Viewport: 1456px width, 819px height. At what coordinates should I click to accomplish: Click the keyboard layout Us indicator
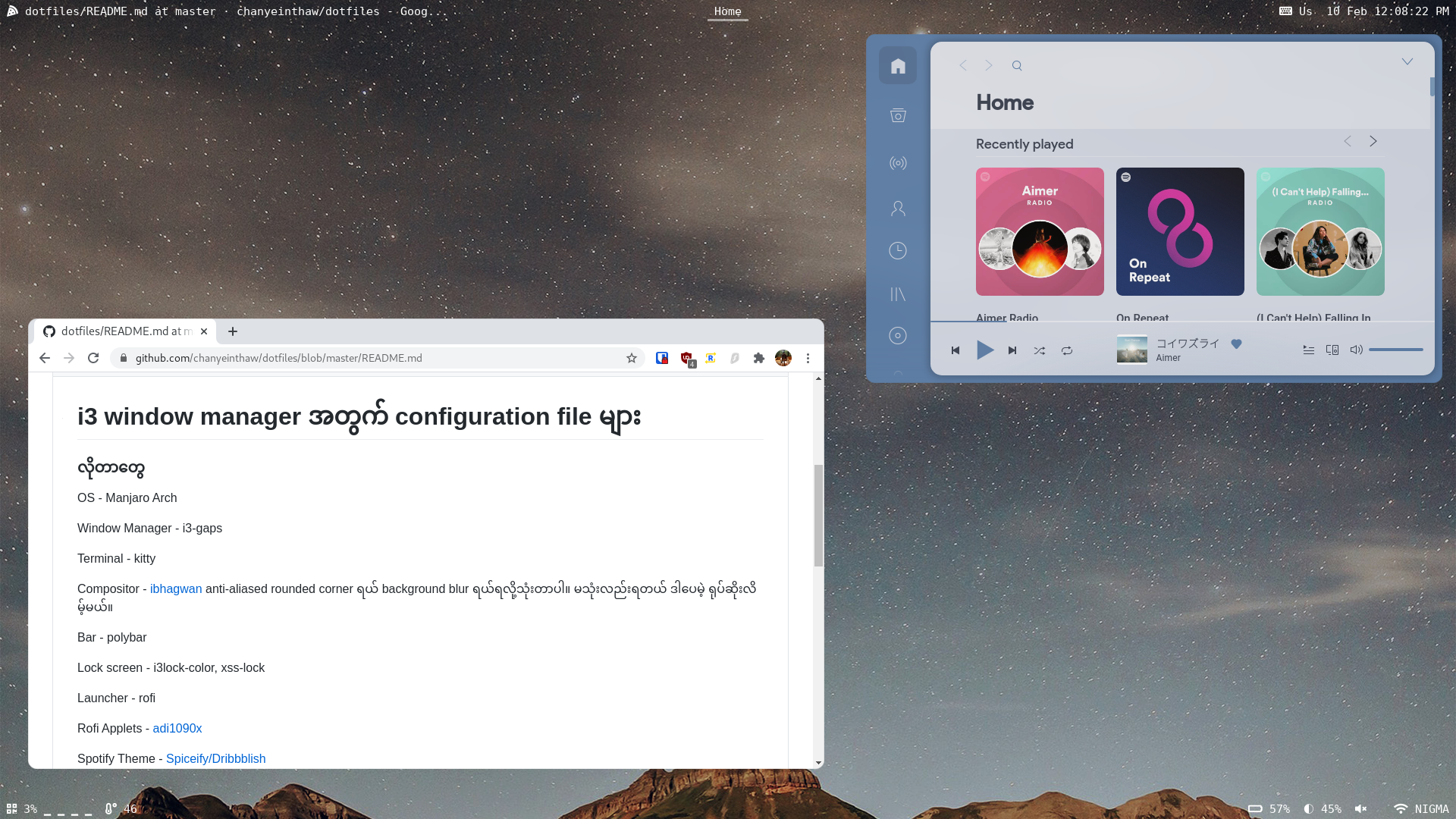[x=1295, y=11]
